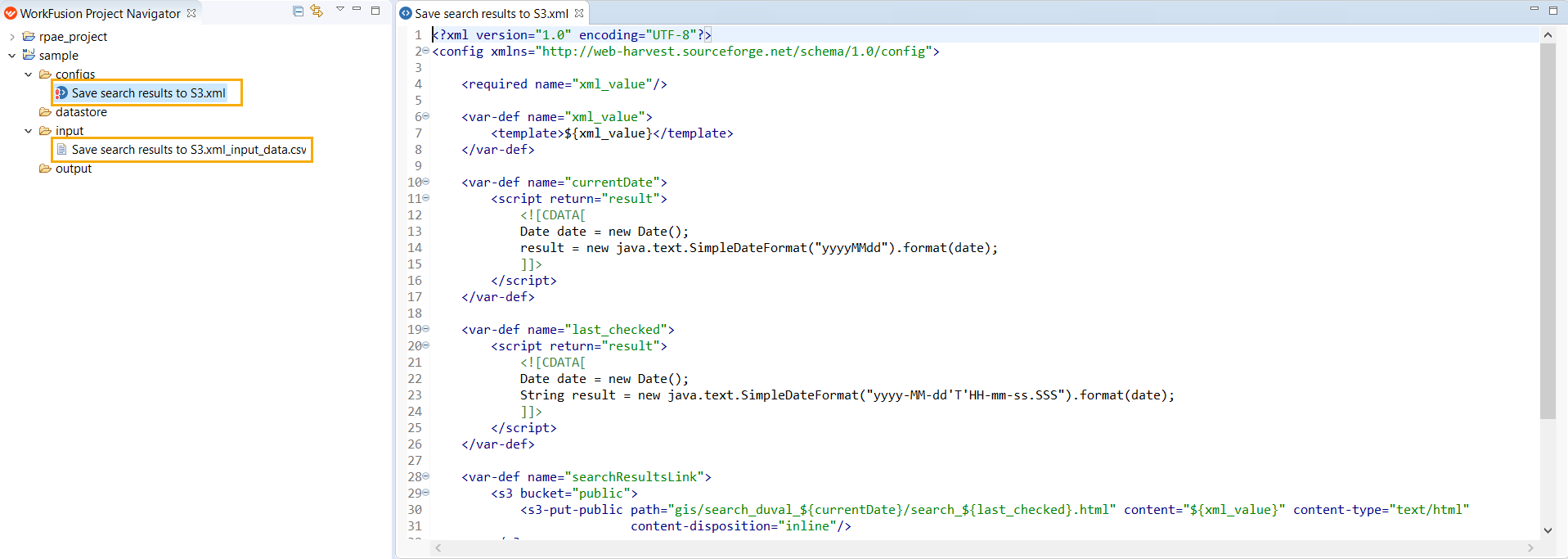Screen dimensions: 1568x559
Task: Click the editor tab's blue file icon
Action: 405,13
